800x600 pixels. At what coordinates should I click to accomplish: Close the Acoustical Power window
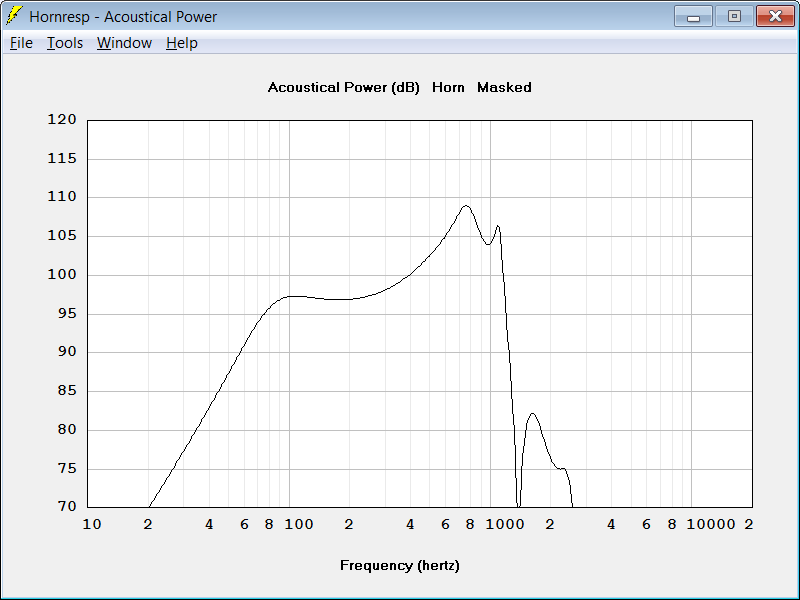(x=775, y=16)
